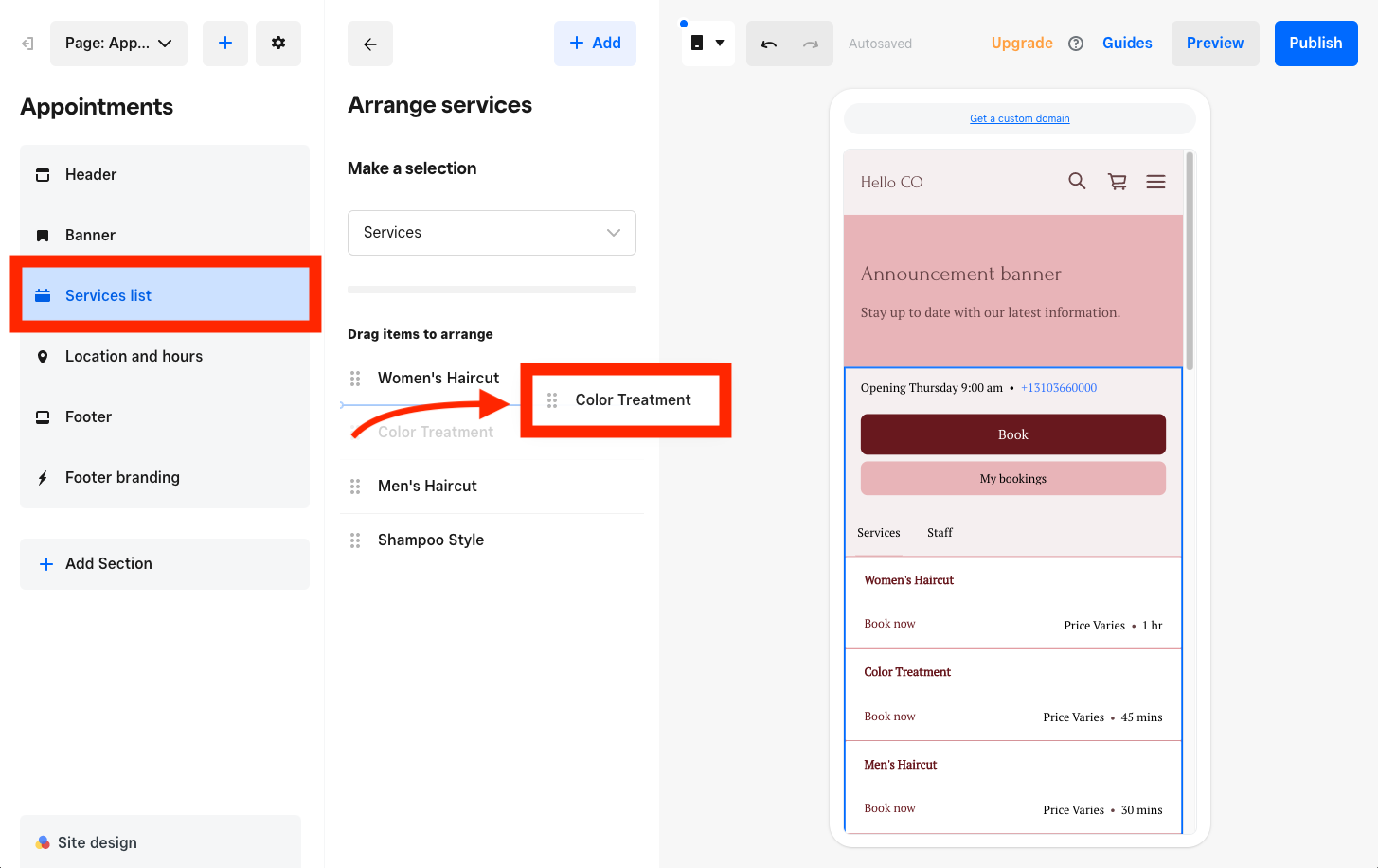Open Location and hours section
Viewport: 1378px width, 868px height.
tap(165, 357)
